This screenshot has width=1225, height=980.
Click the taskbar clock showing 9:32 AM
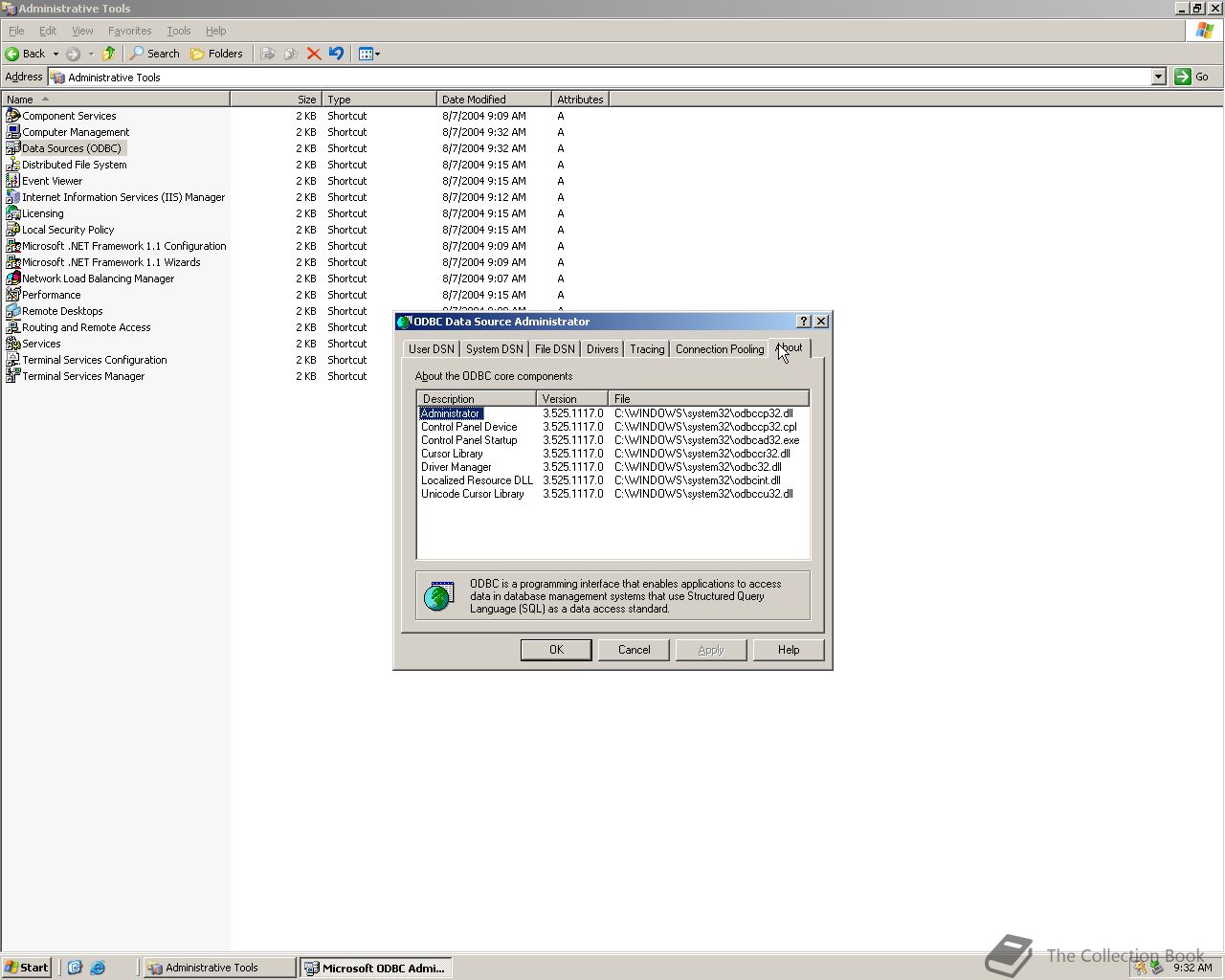tap(1192, 968)
